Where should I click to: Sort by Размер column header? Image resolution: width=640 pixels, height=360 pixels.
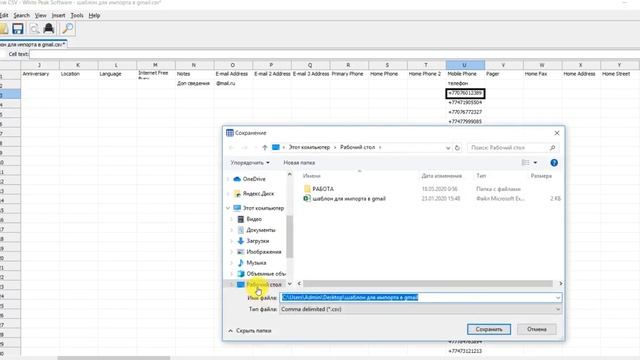(x=541, y=176)
